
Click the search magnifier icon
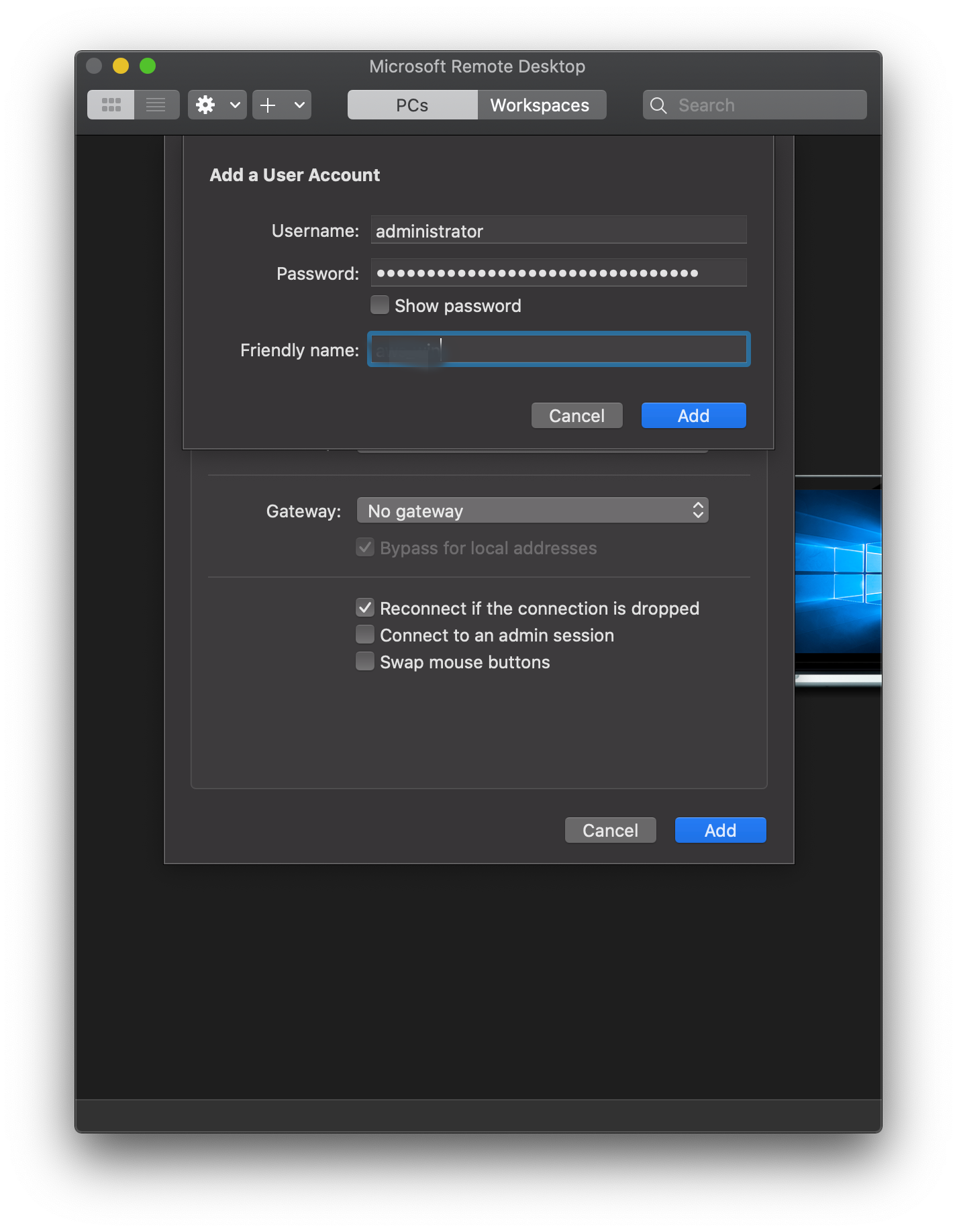[658, 105]
